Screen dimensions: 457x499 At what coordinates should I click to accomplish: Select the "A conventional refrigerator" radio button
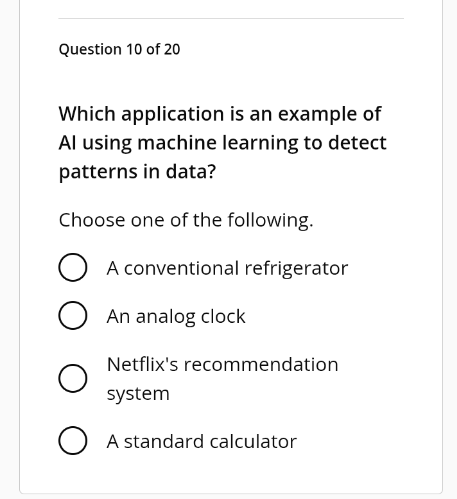(73, 267)
